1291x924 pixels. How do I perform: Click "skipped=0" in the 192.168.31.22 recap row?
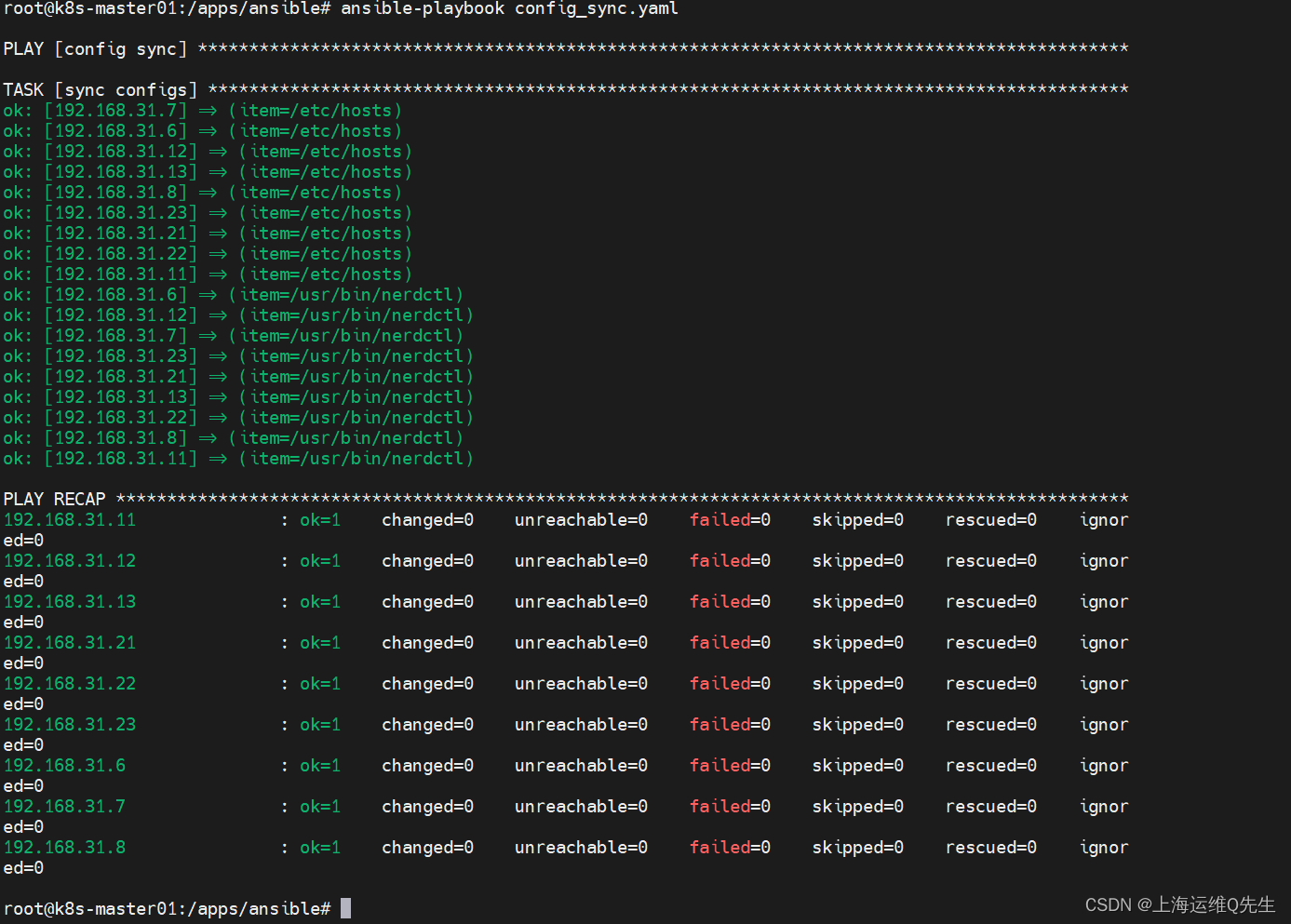point(857,684)
